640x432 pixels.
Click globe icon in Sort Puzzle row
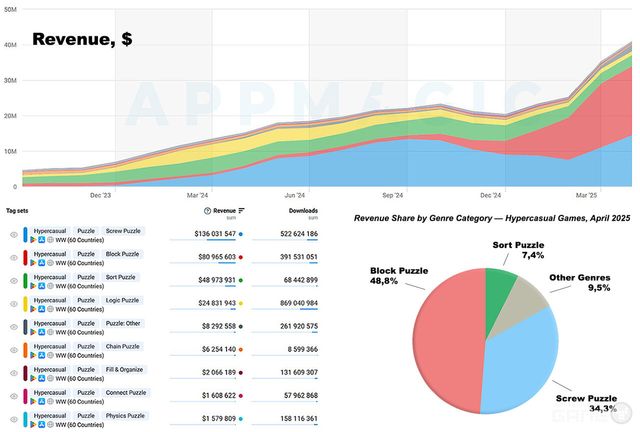[x=51, y=287]
